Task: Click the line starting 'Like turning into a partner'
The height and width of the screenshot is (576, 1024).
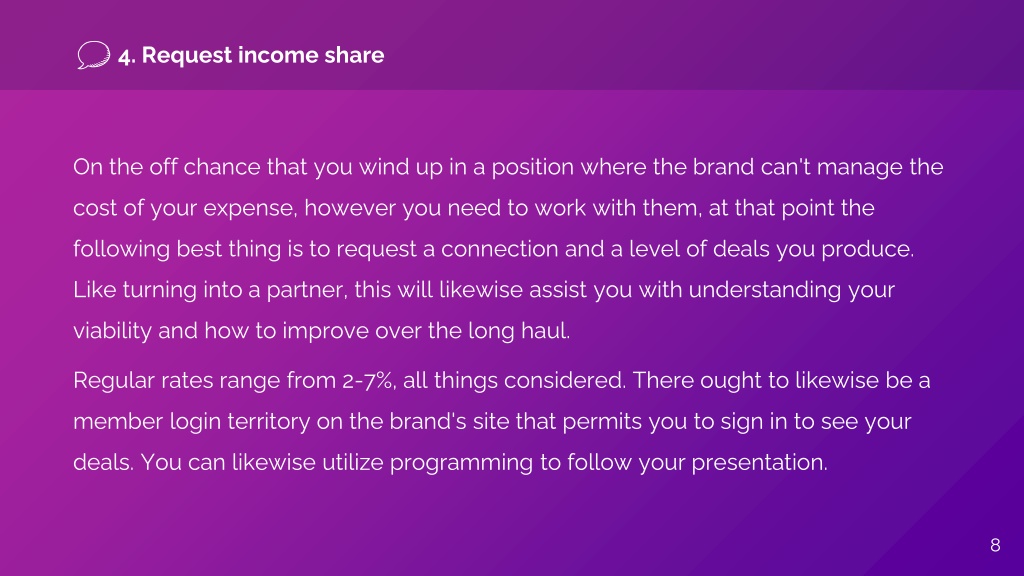Action: pos(484,291)
